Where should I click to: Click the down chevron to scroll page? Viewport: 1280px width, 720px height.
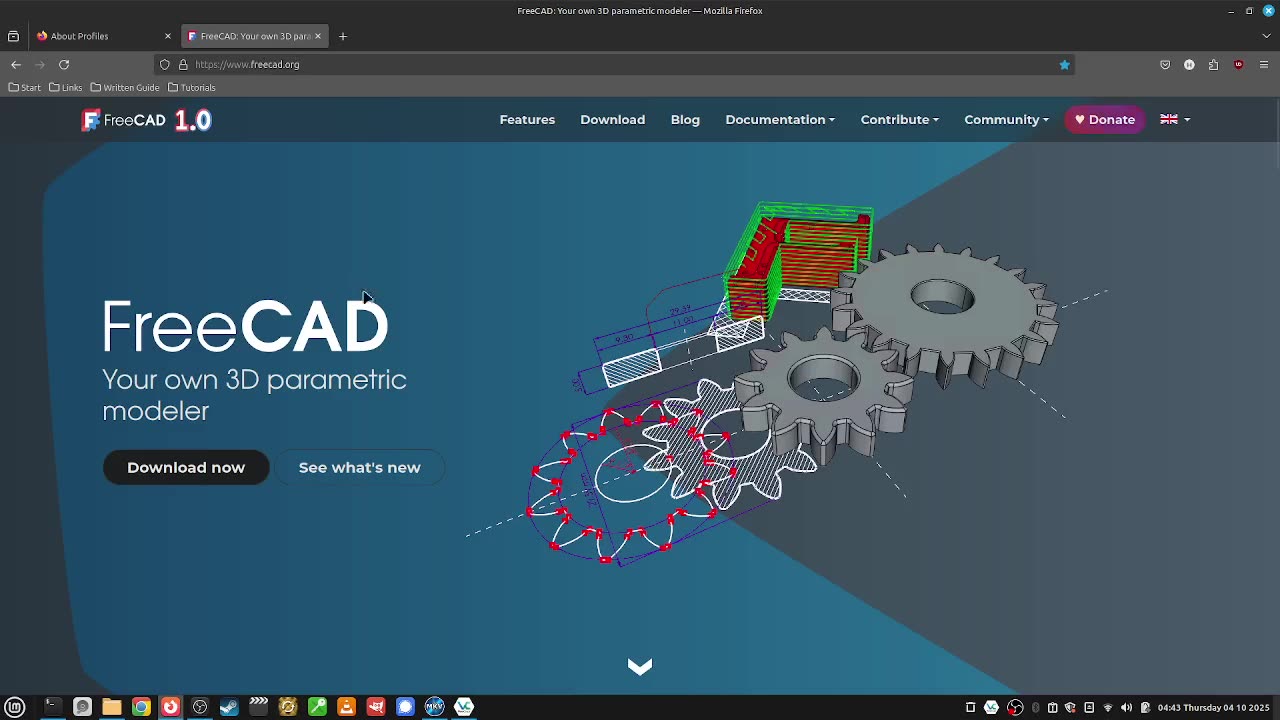click(x=640, y=666)
